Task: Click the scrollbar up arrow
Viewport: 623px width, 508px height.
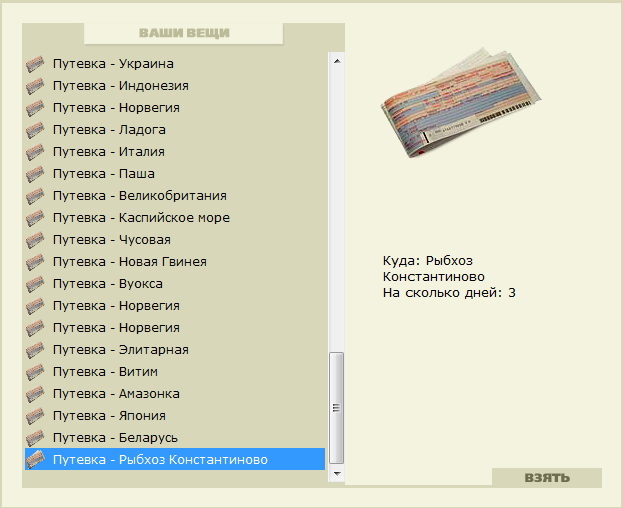Action: tap(337, 61)
